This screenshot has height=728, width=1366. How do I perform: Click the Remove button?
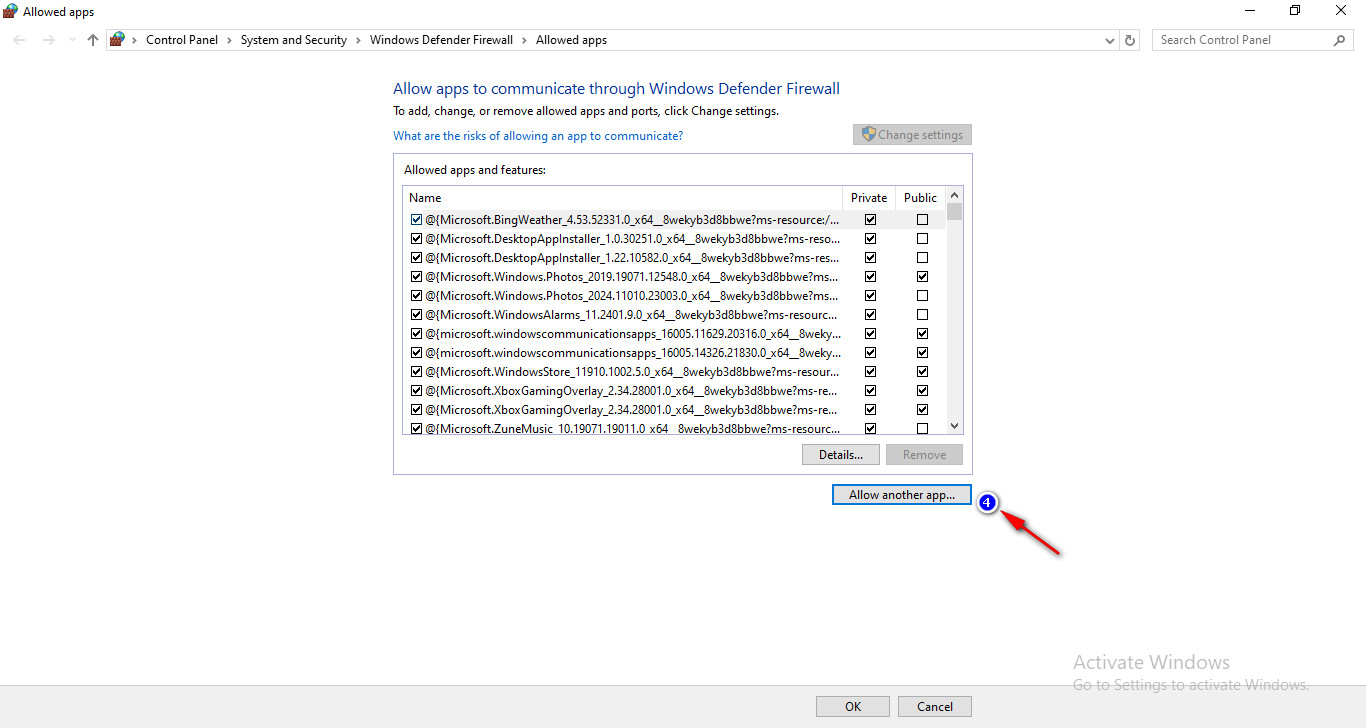tap(924, 455)
